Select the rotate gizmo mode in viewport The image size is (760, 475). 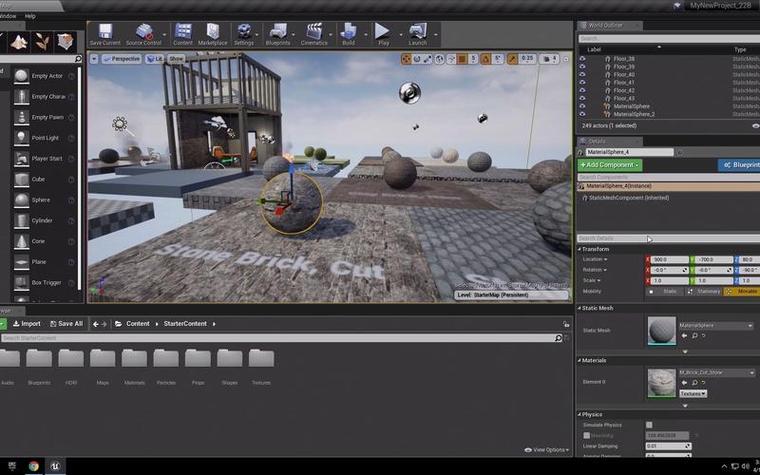coord(417,59)
